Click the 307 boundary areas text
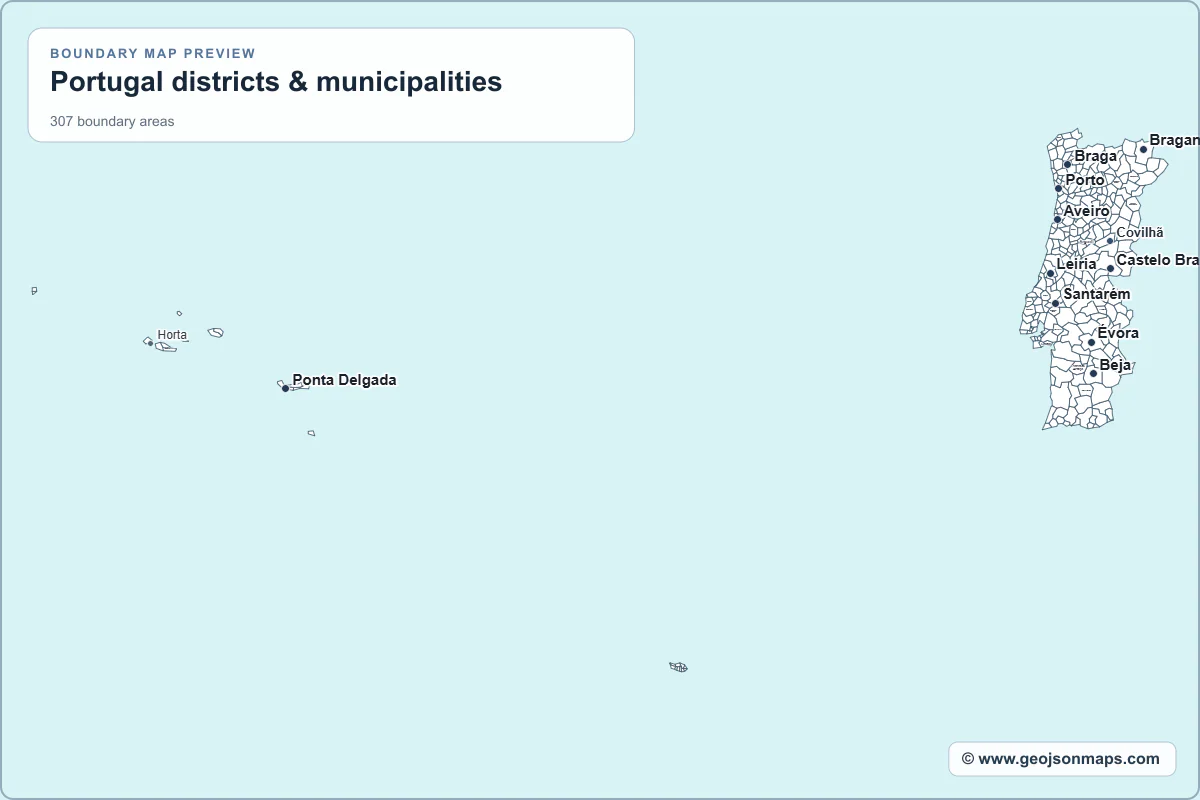Viewport: 1200px width, 800px height. (x=112, y=122)
